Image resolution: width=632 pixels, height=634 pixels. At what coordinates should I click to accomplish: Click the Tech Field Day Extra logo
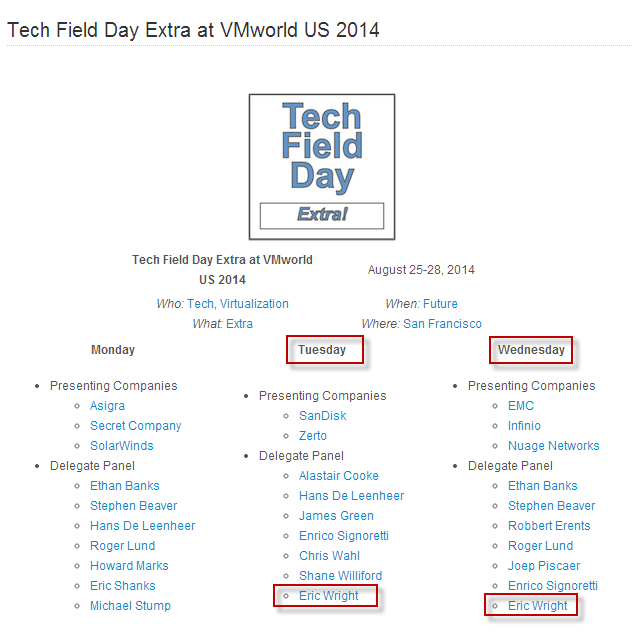point(321,166)
